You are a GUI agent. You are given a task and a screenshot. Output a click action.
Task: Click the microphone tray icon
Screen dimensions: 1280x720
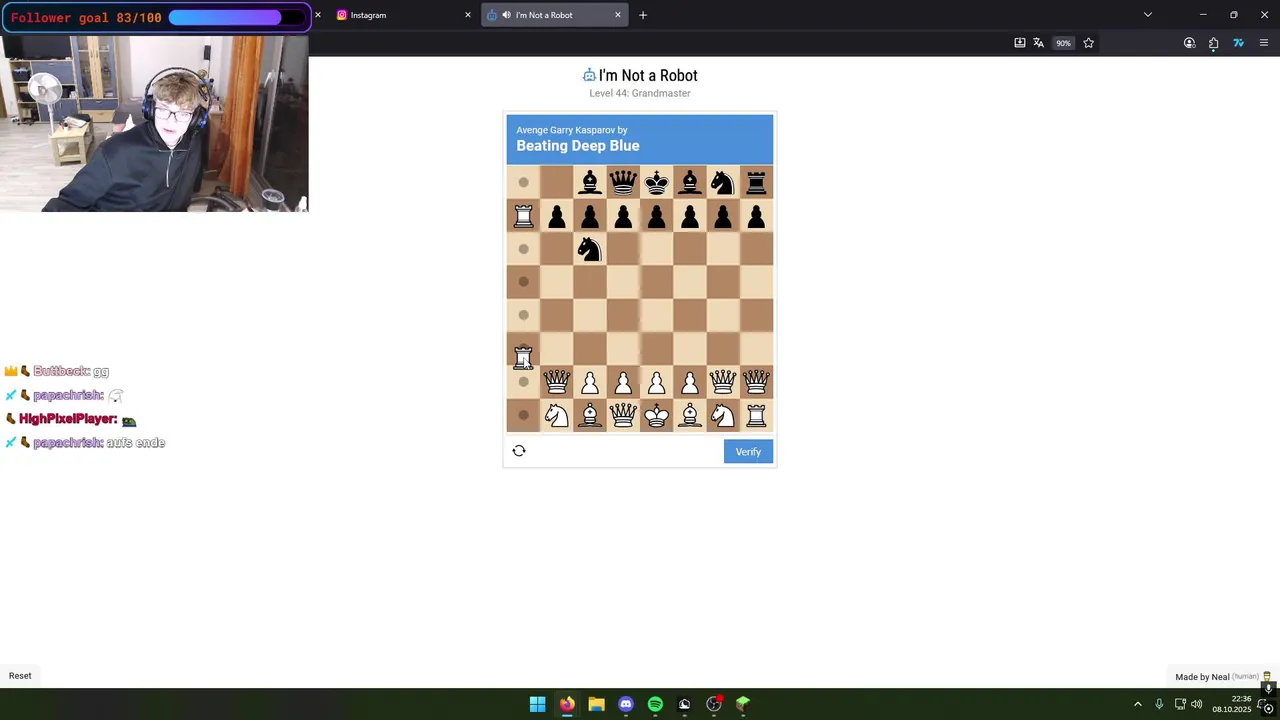point(1159,704)
